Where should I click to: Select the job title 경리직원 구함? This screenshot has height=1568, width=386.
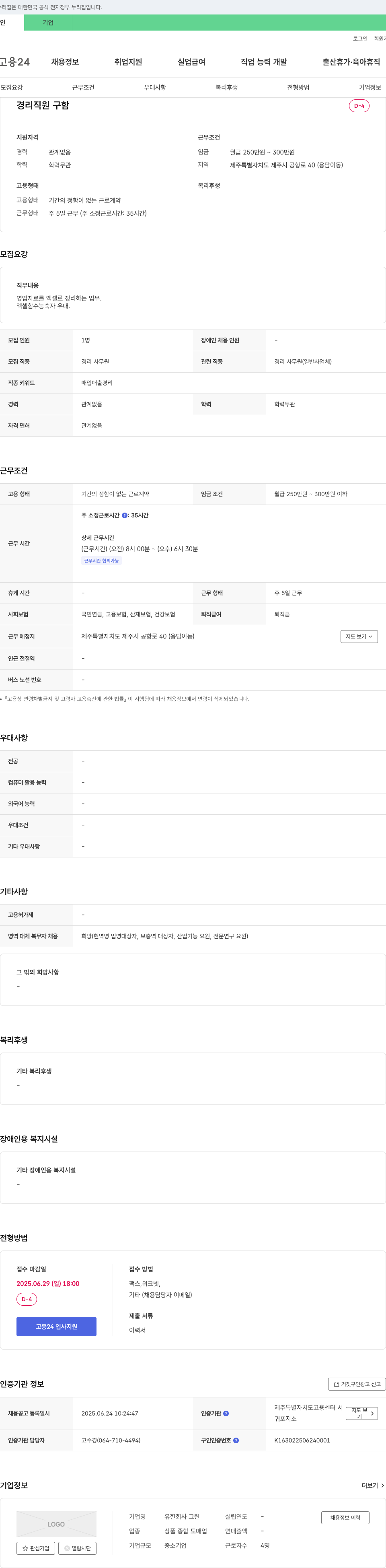click(43, 105)
